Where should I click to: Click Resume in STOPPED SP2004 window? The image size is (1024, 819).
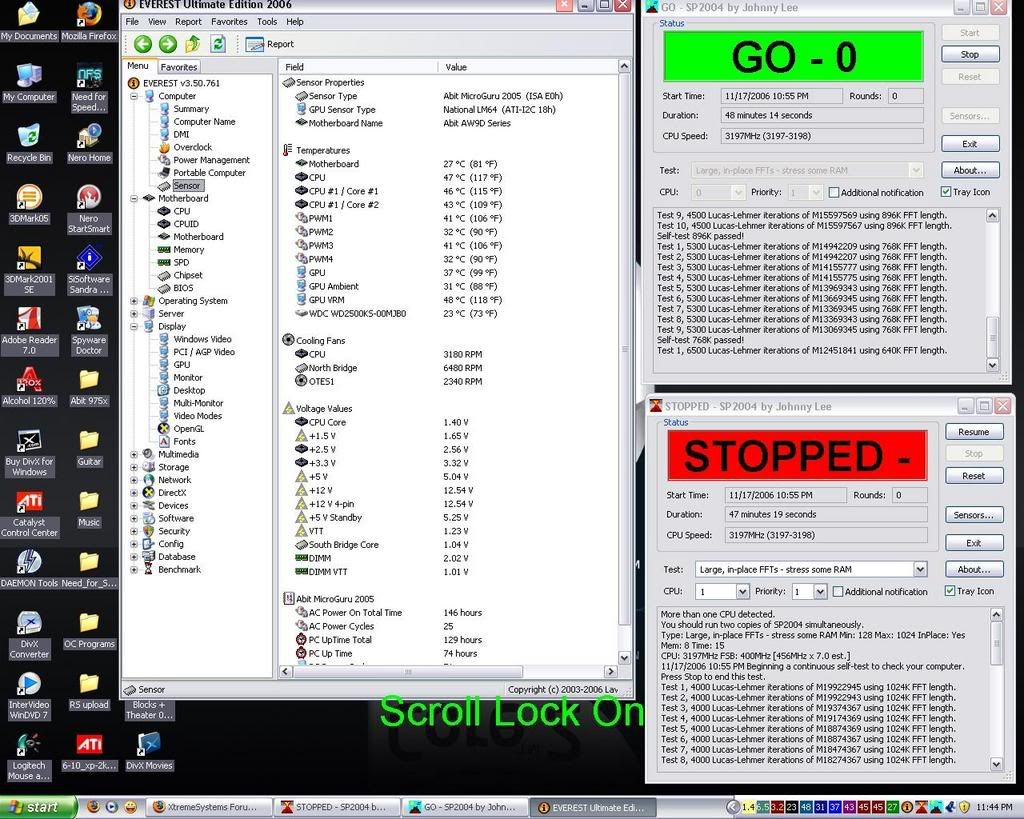974,432
